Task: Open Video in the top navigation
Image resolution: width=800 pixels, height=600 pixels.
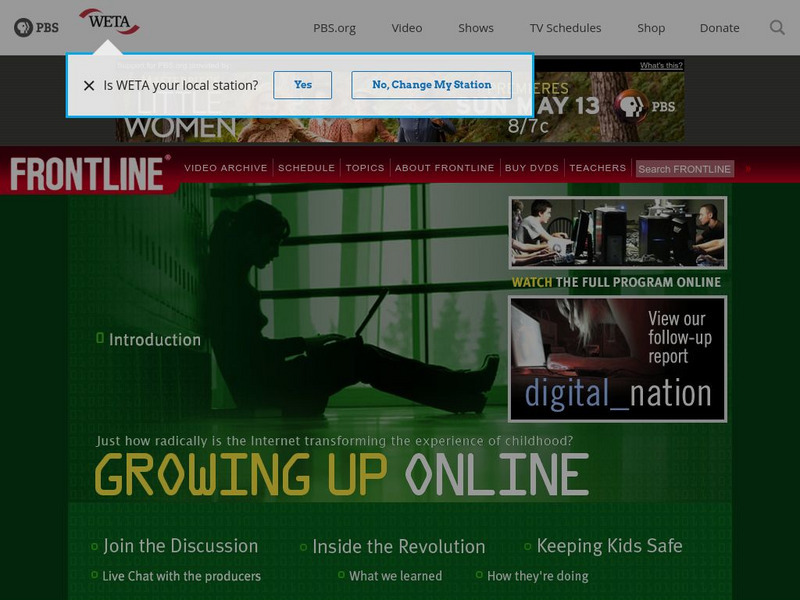Action: [407, 28]
